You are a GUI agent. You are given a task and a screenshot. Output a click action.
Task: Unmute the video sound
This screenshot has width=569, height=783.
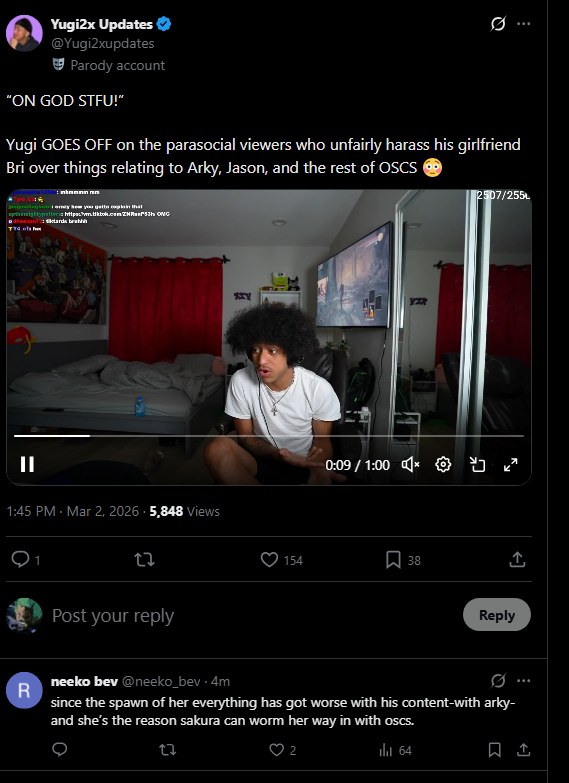coord(410,465)
